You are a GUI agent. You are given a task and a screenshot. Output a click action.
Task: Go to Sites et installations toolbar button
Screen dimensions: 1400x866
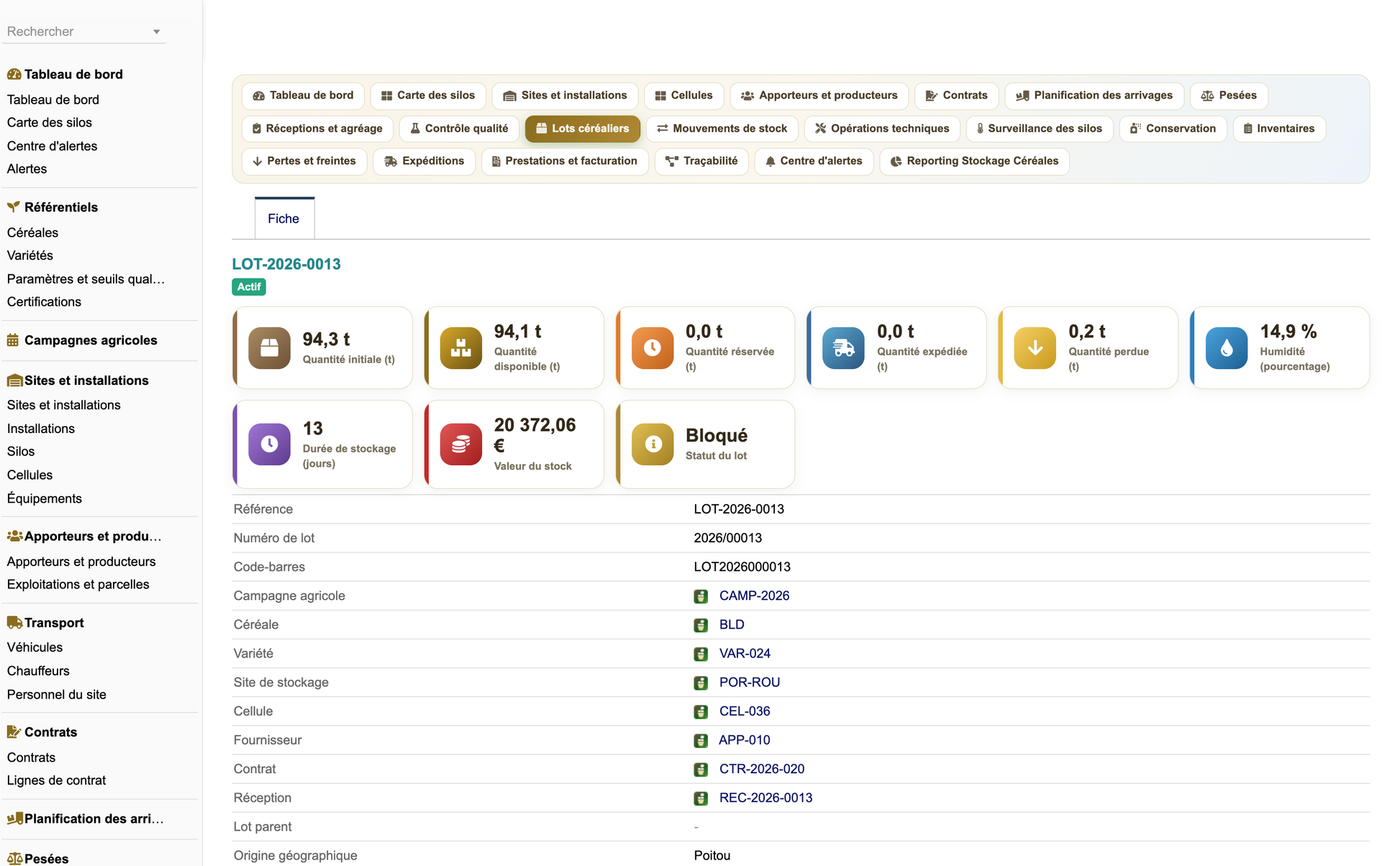click(x=565, y=96)
